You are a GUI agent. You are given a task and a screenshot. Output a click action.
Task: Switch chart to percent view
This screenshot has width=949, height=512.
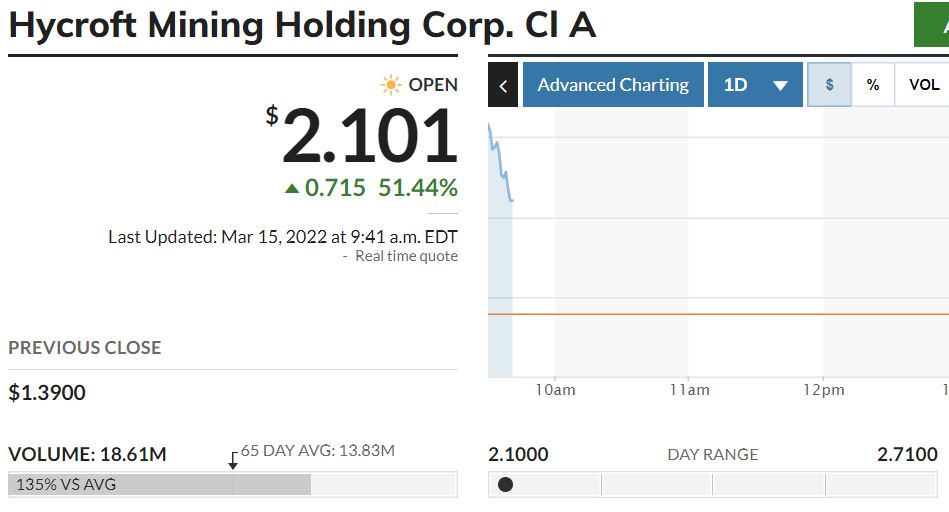[x=873, y=85]
